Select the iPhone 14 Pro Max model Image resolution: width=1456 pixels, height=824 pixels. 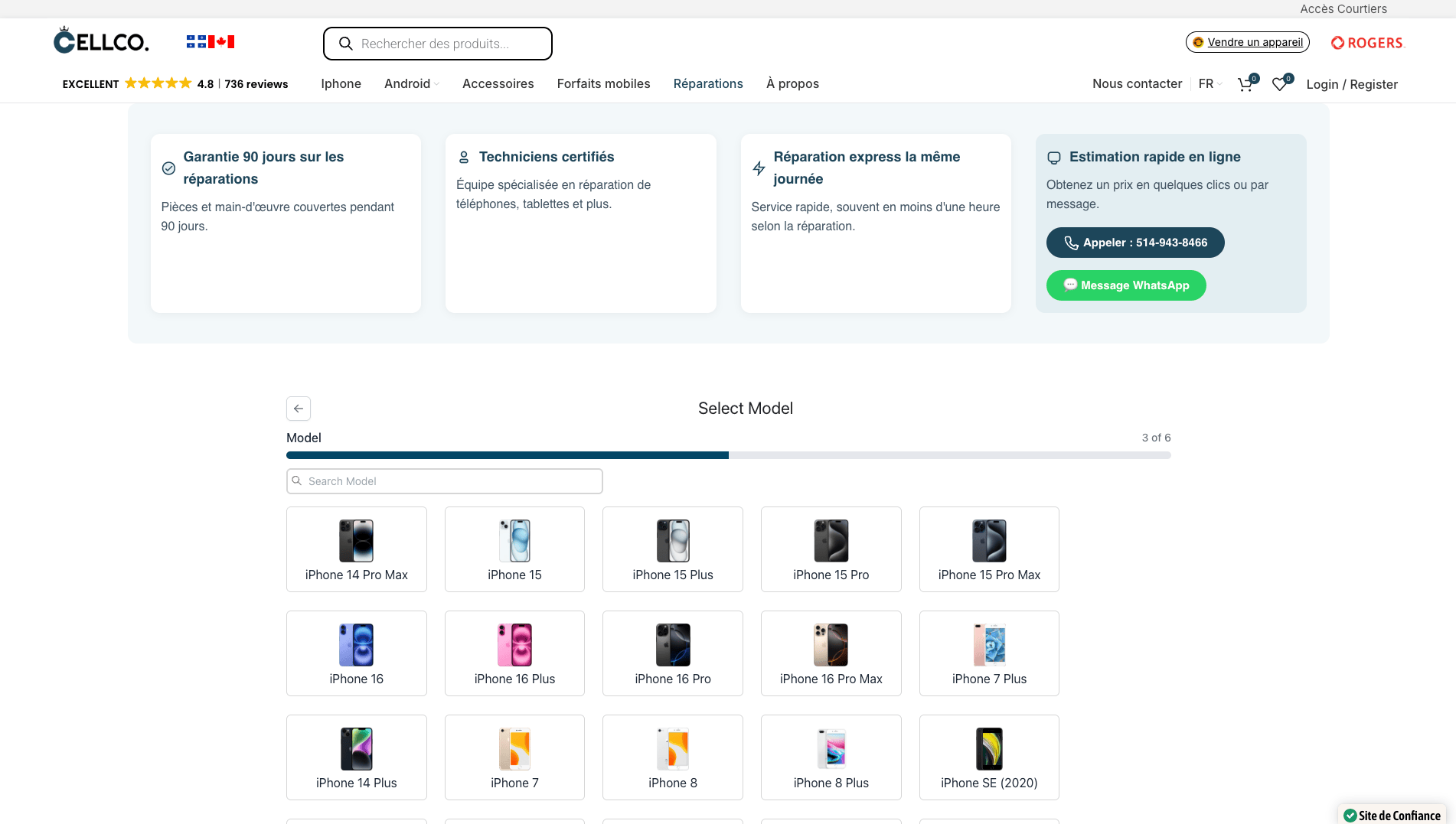357,549
